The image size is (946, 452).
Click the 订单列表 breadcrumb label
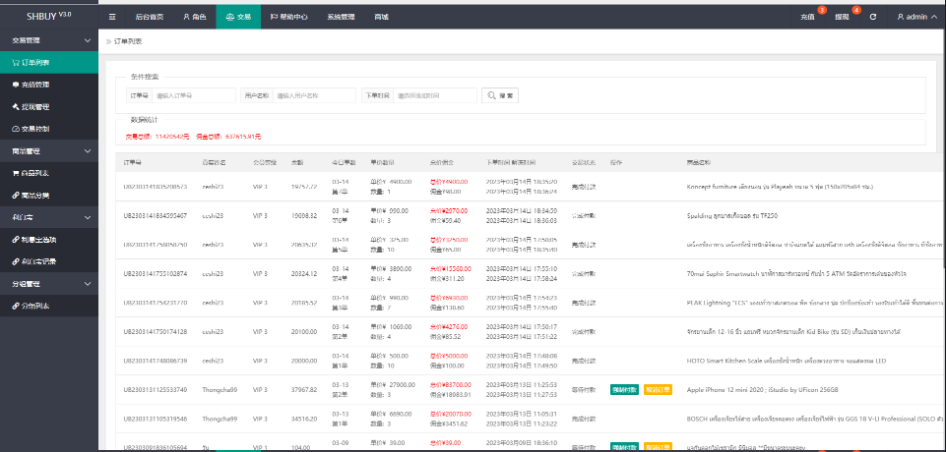128,42
